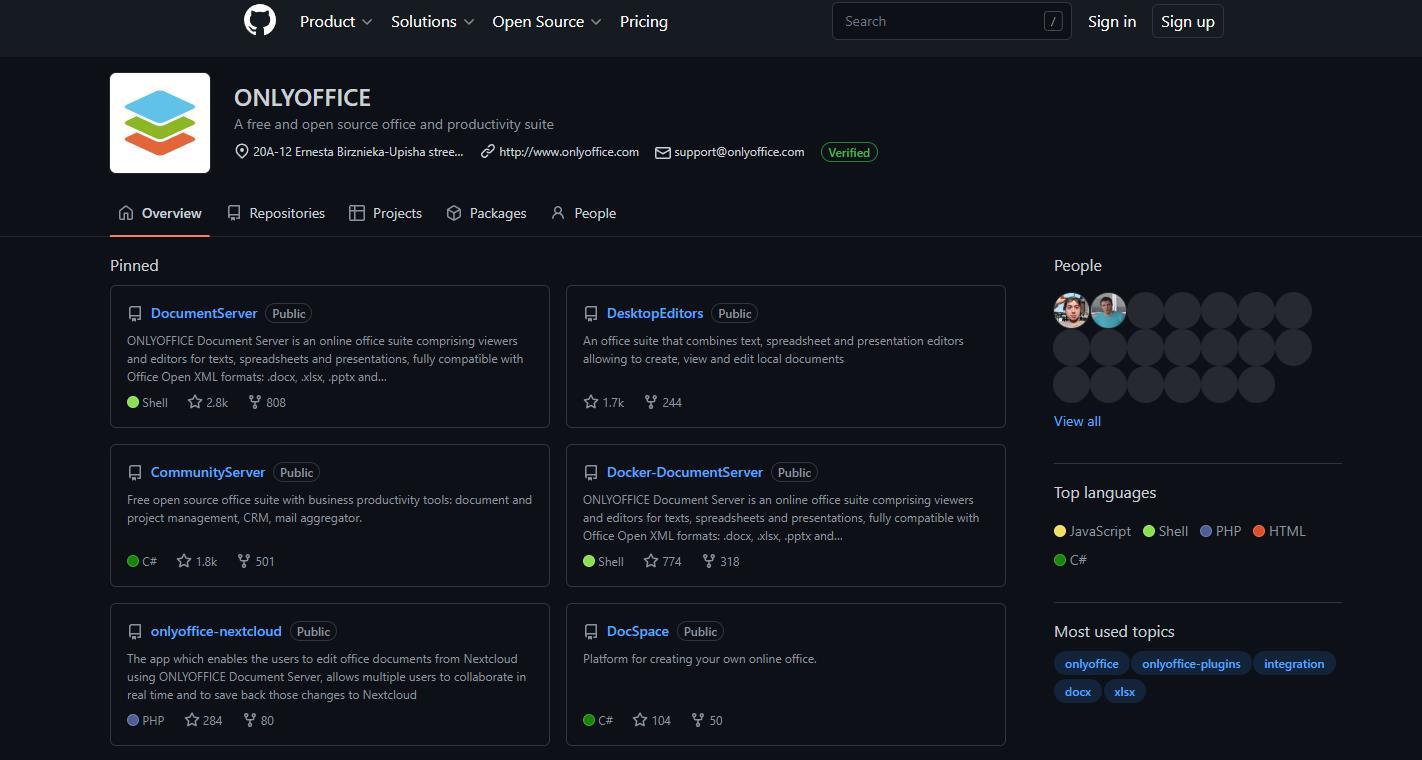Open the Open Source dropdown
Screen dimensions: 1422x760
click(x=546, y=21)
